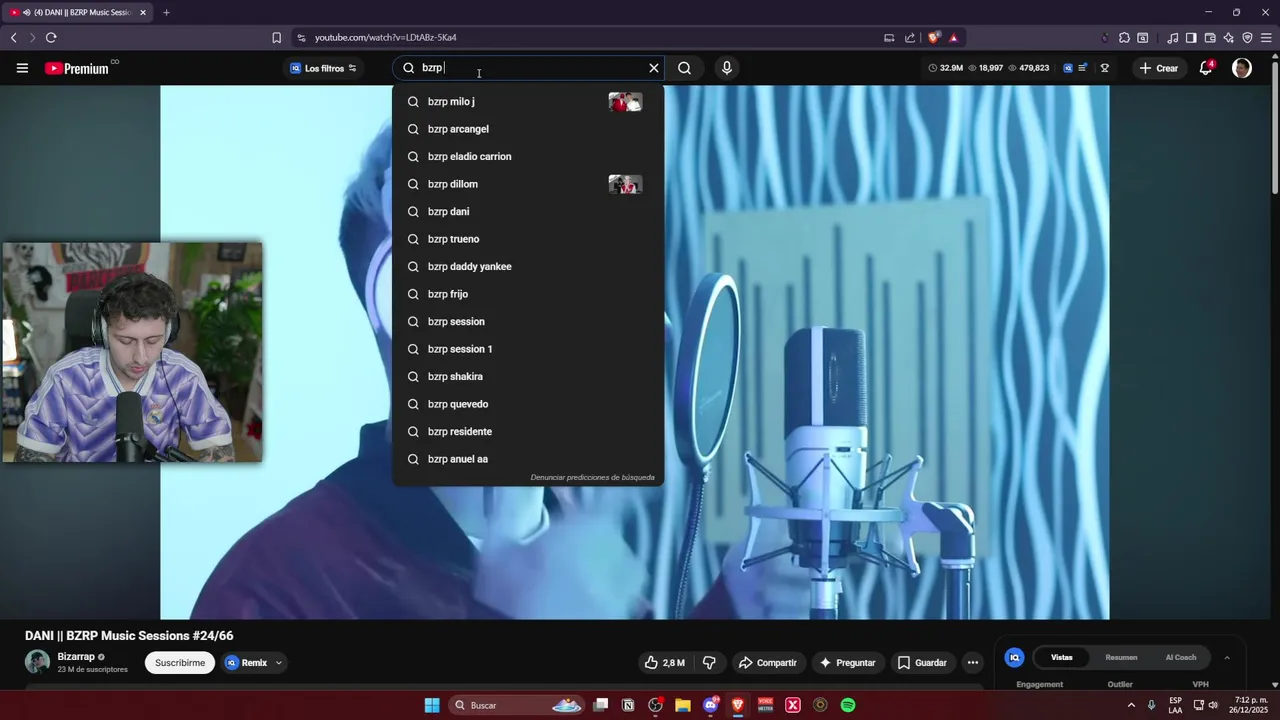Click the Compartir button

point(767,663)
